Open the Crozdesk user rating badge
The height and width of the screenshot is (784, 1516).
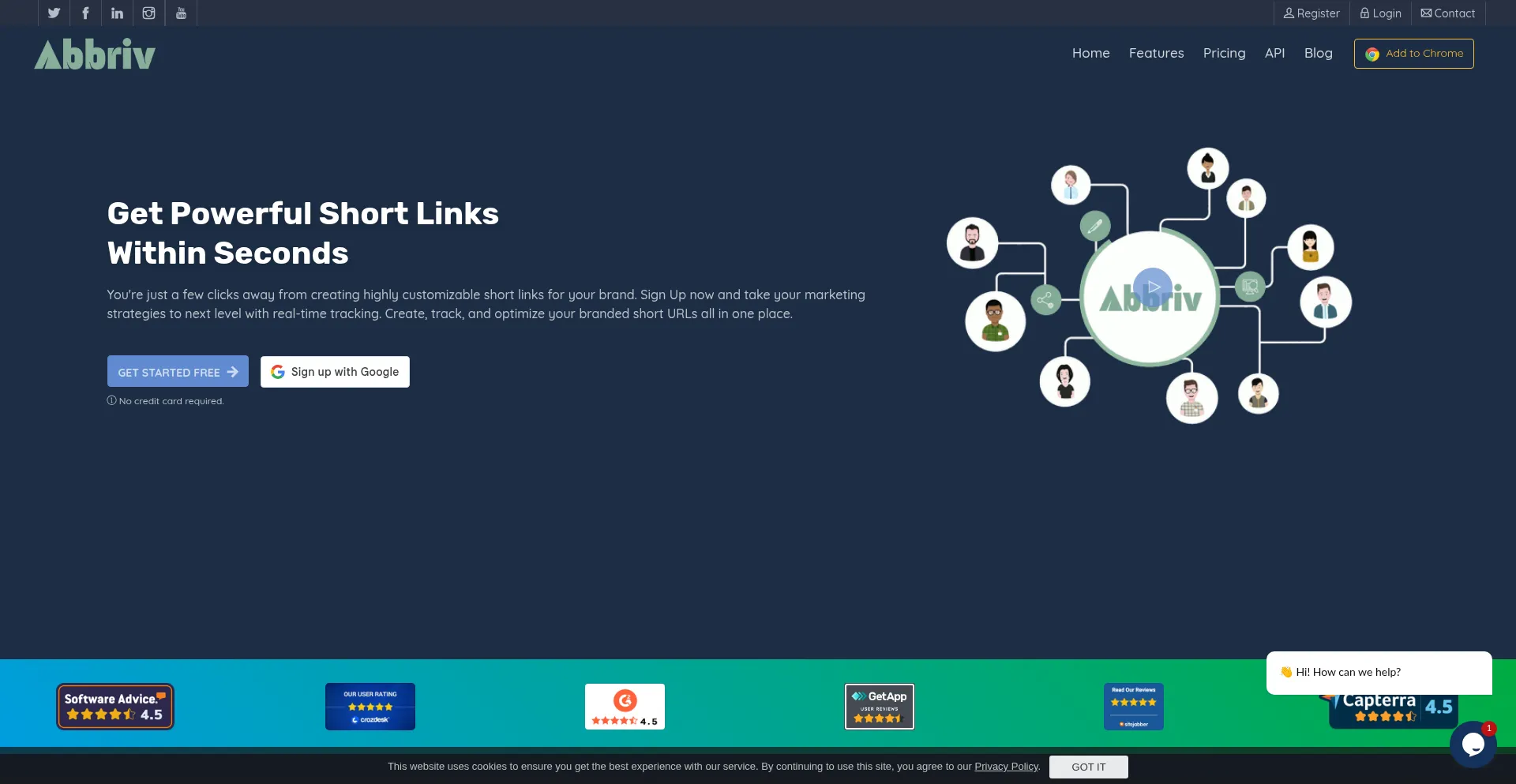pos(370,707)
